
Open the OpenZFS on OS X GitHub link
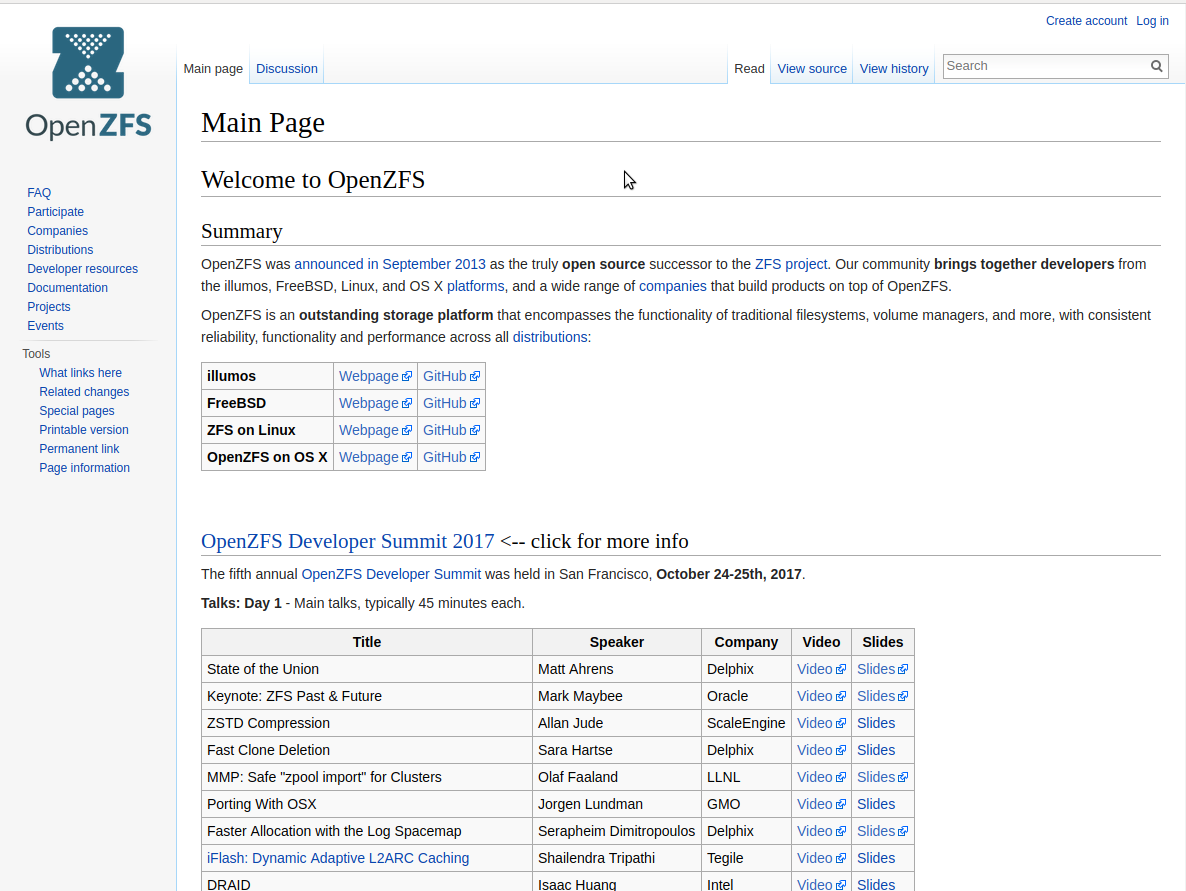tap(451, 457)
